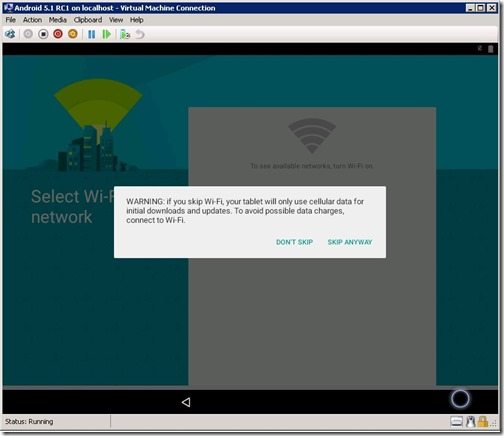Click the Revert undo toolbar icon

[140, 34]
